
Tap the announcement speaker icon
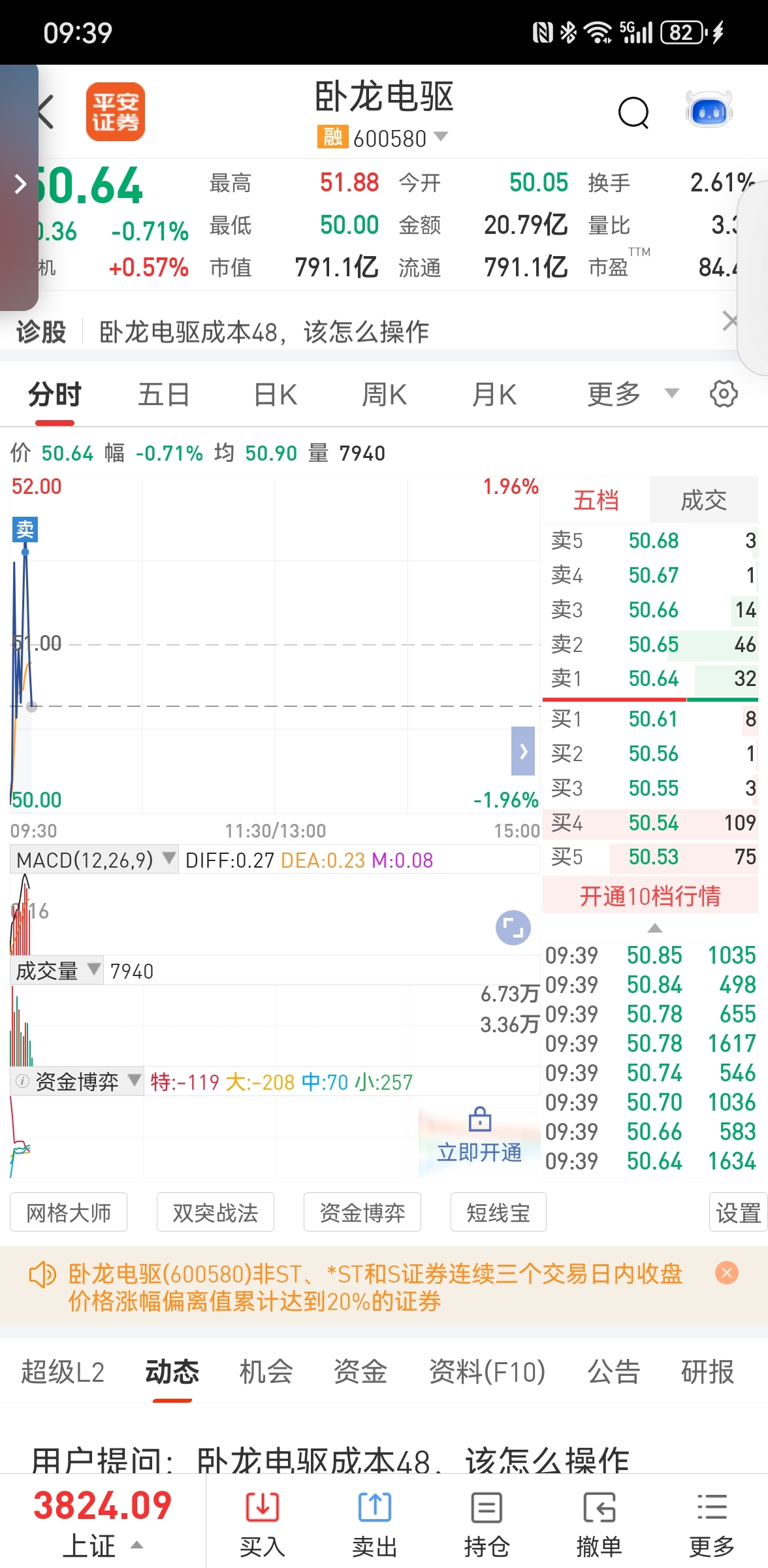pyautogui.click(x=42, y=1275)
